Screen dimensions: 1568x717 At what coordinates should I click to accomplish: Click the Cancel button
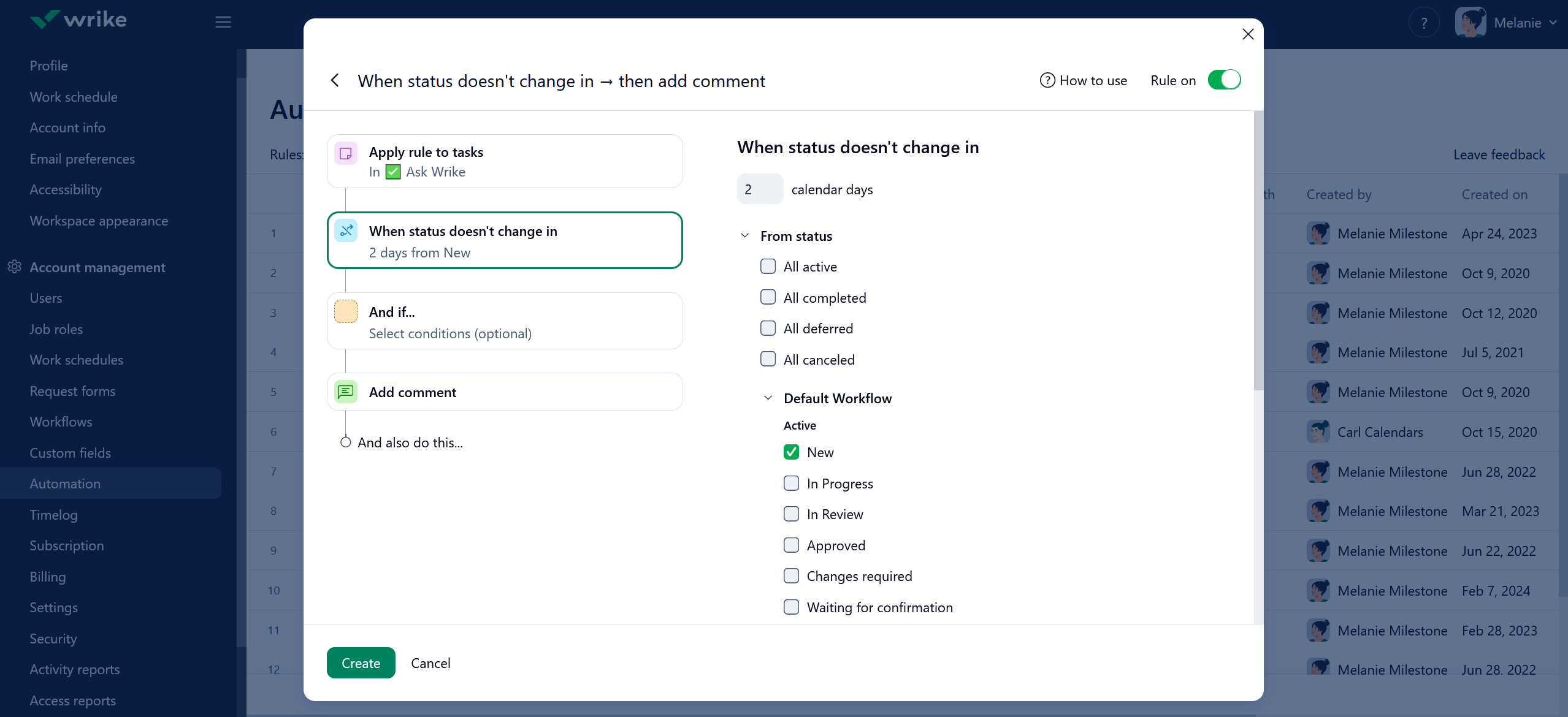tap(430, 663)
